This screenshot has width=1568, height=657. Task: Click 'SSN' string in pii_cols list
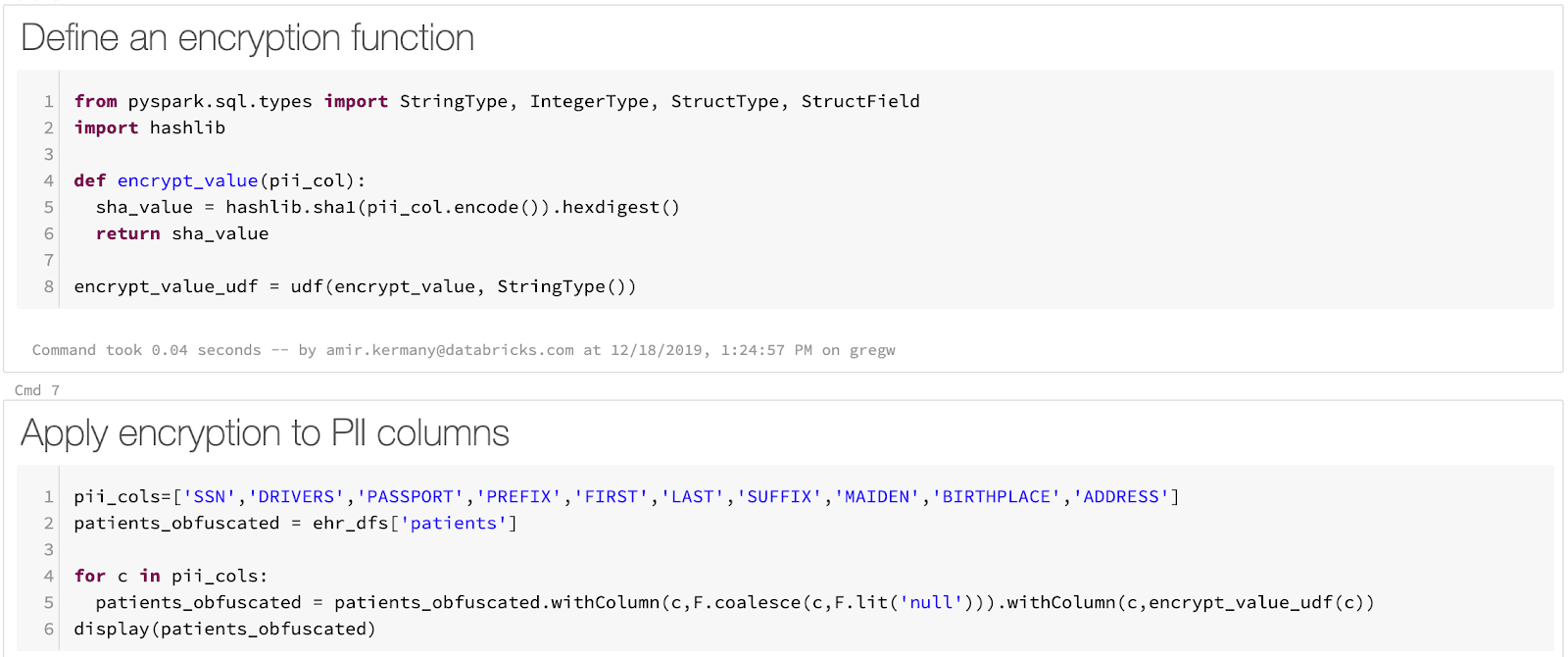coord(211,497)
